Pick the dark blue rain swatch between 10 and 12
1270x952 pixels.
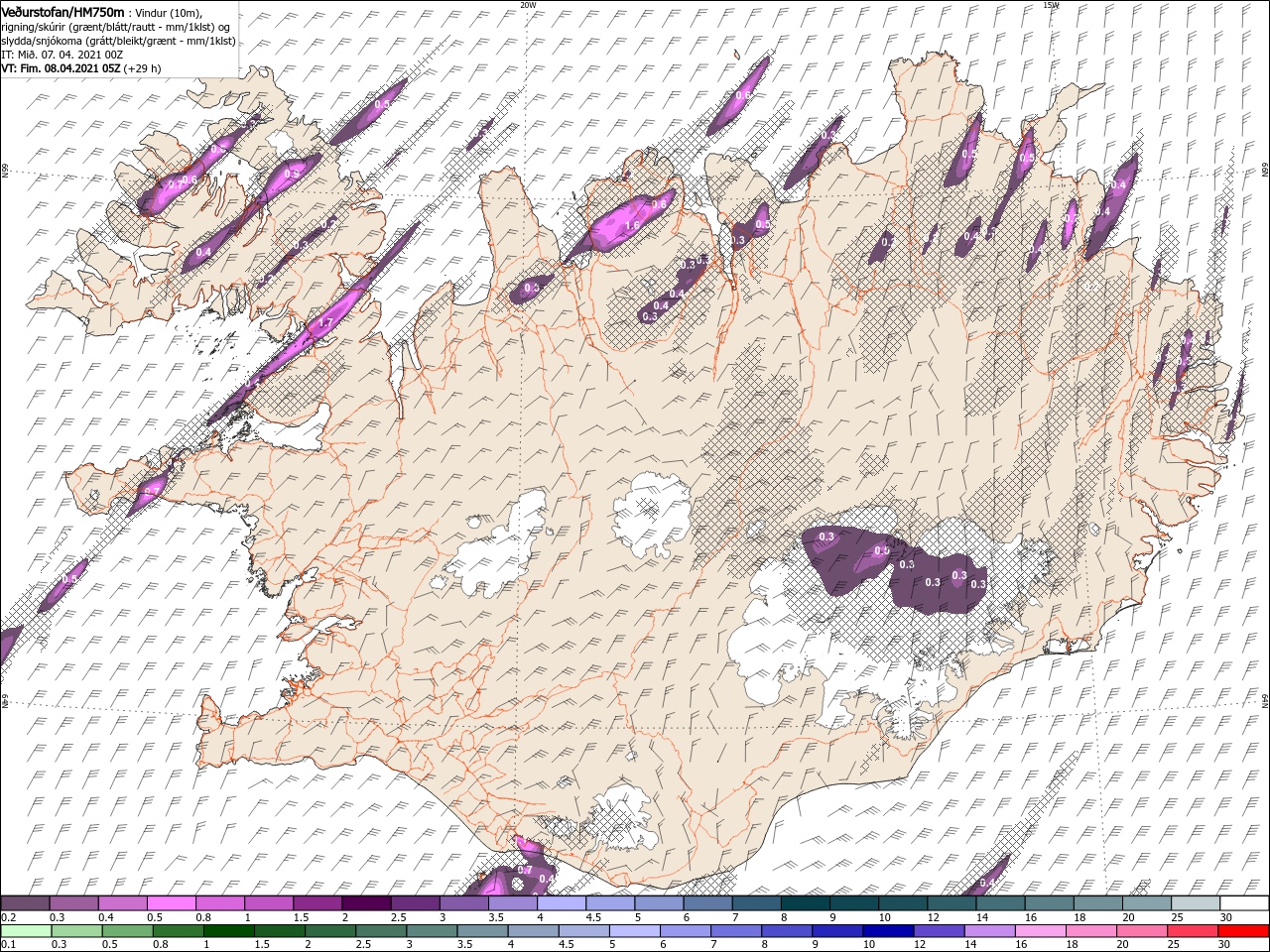(888, 930)
